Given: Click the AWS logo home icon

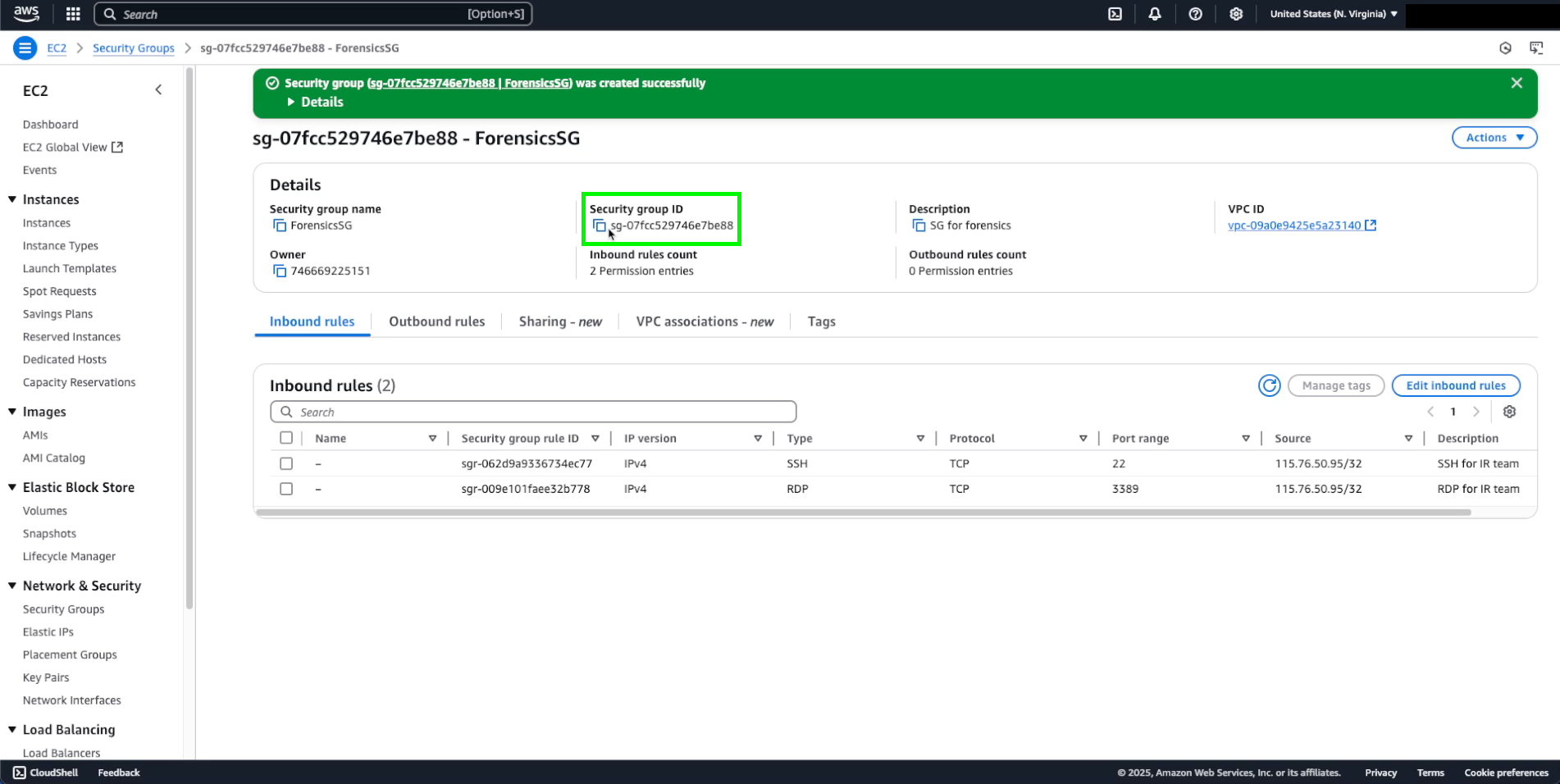Looking at the screenshot, I should click(26, 13).
